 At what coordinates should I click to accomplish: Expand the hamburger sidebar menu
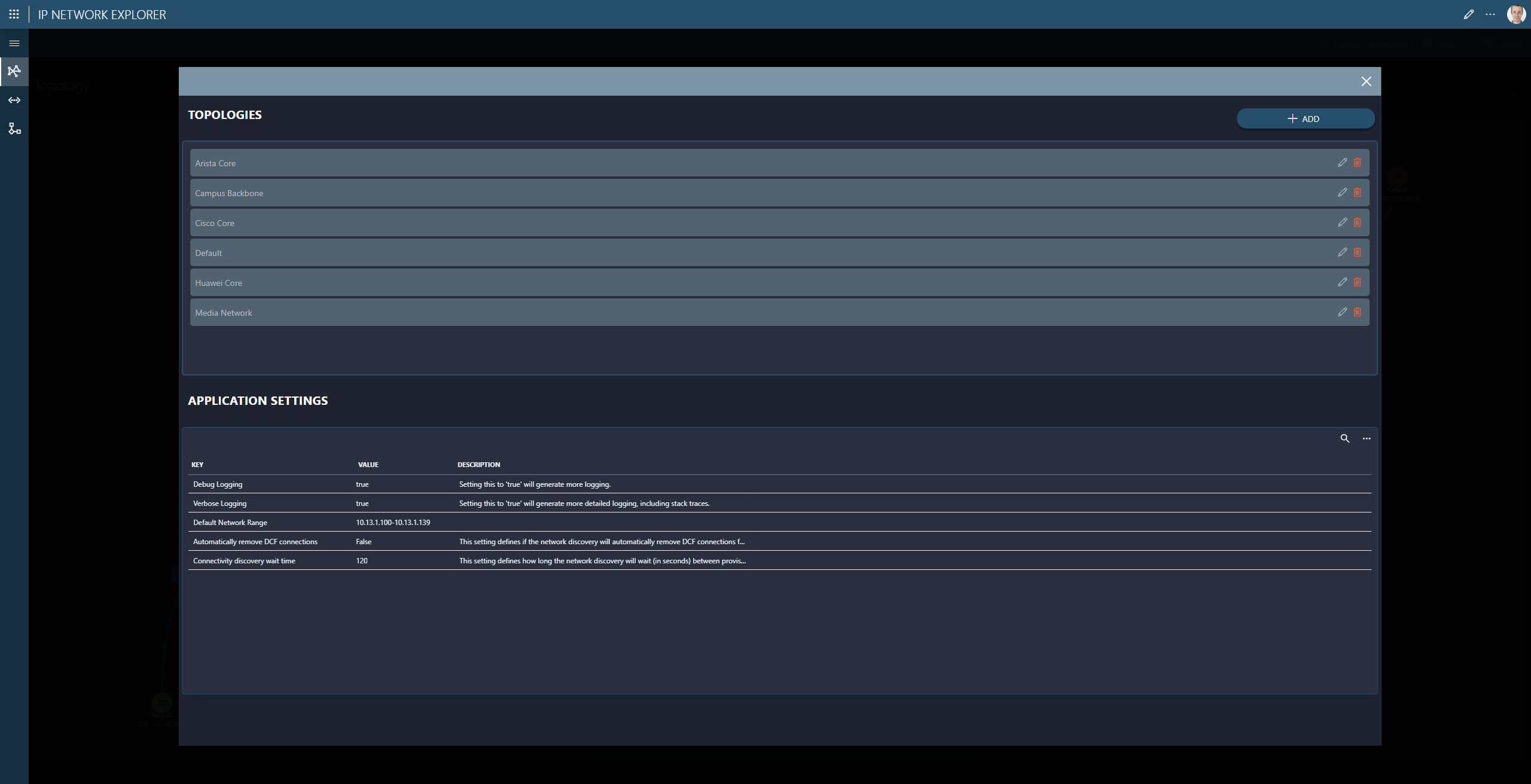[14, 43]
